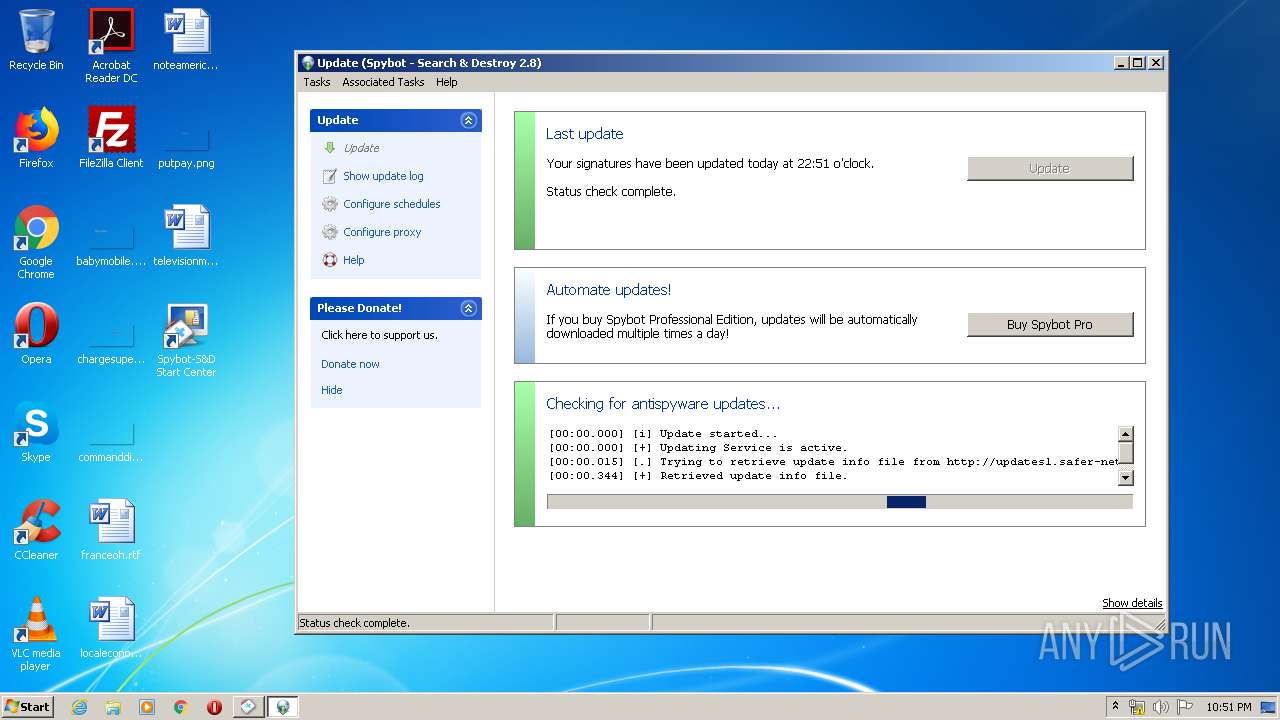Open the Associated Tasks menu
Screen dimensions: 1280x720
[x=383, y=82]
